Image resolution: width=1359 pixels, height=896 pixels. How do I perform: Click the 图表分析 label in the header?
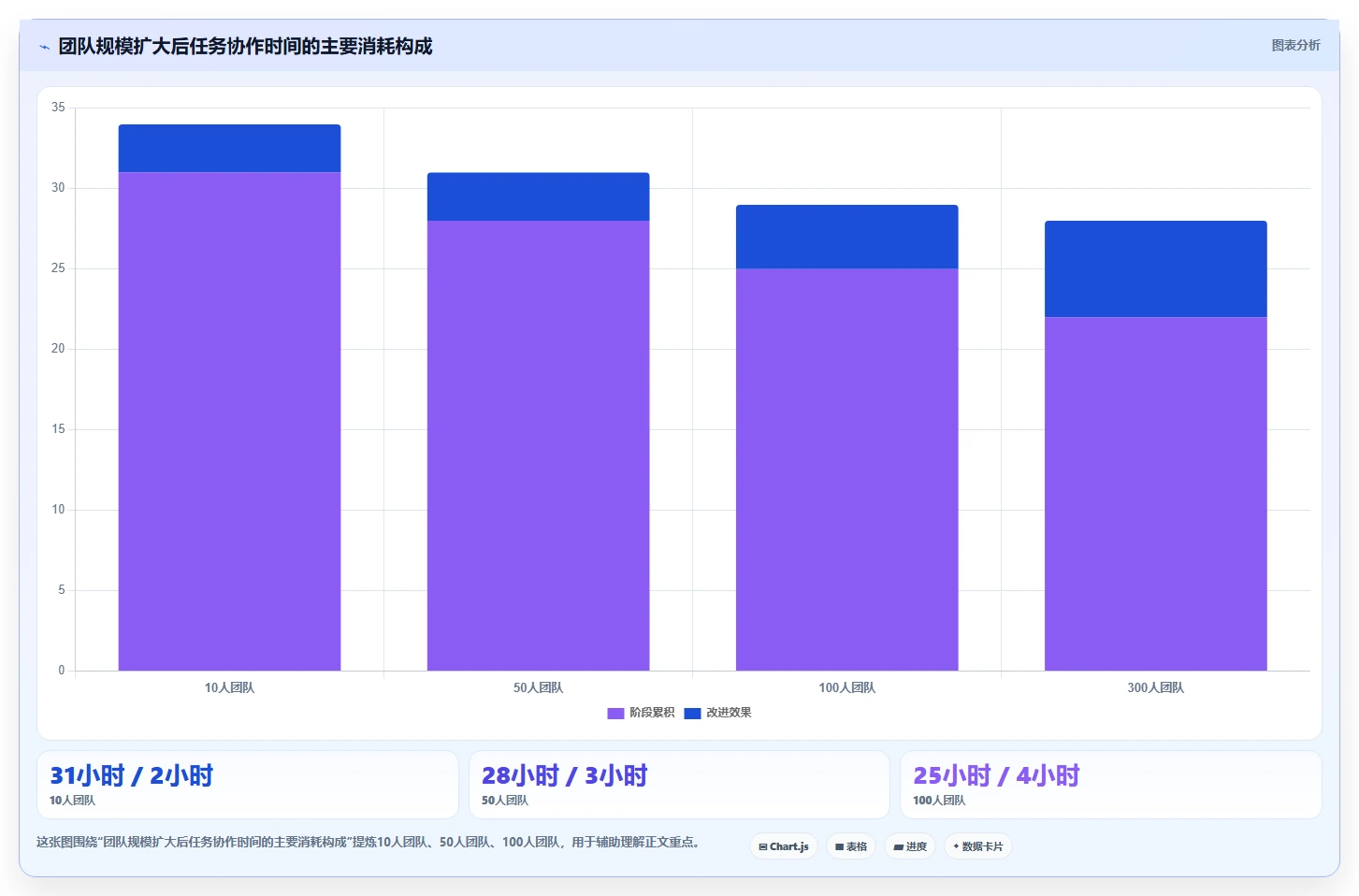(1295, 45)
